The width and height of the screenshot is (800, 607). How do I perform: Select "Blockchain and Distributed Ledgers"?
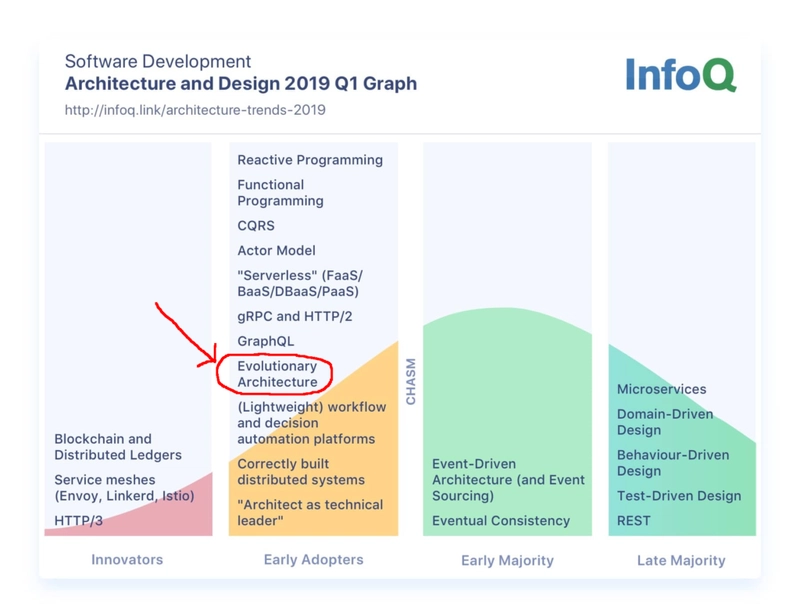click(118, 447)
